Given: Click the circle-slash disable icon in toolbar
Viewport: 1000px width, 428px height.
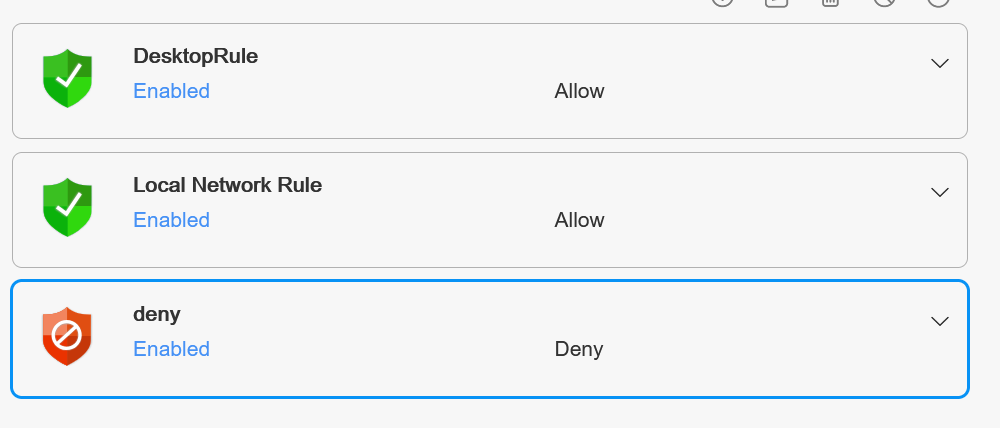Looking at the screenshot, I should point(884,2).
